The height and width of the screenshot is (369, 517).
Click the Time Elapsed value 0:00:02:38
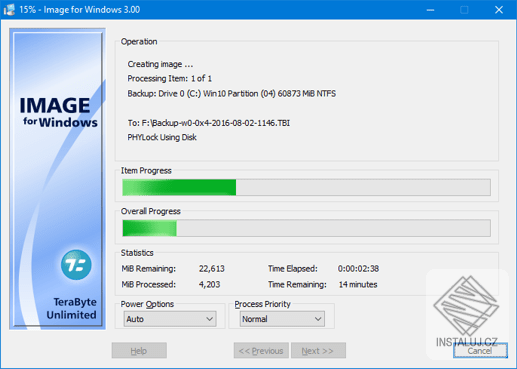(358, 269)
